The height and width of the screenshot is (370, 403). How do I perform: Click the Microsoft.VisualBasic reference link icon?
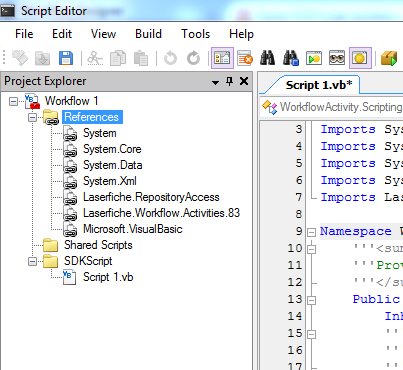(70, 229)
